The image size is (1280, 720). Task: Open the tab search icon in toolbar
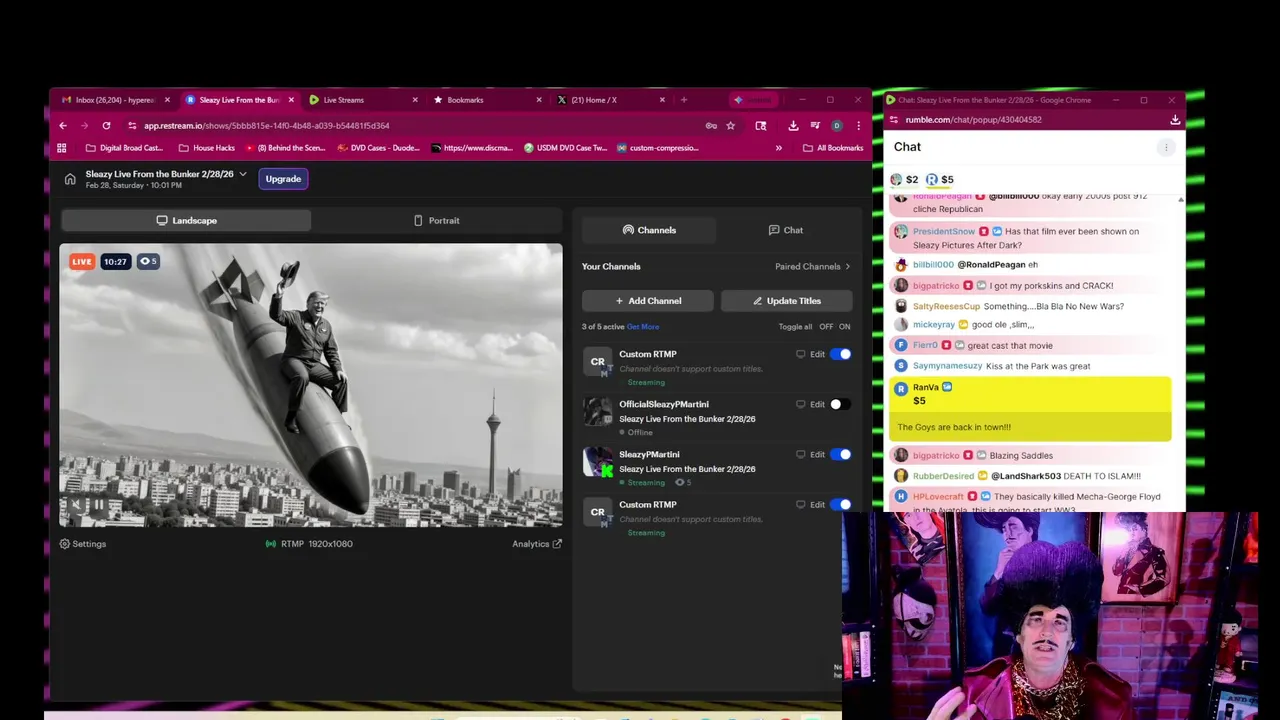[x=761, y=126]
